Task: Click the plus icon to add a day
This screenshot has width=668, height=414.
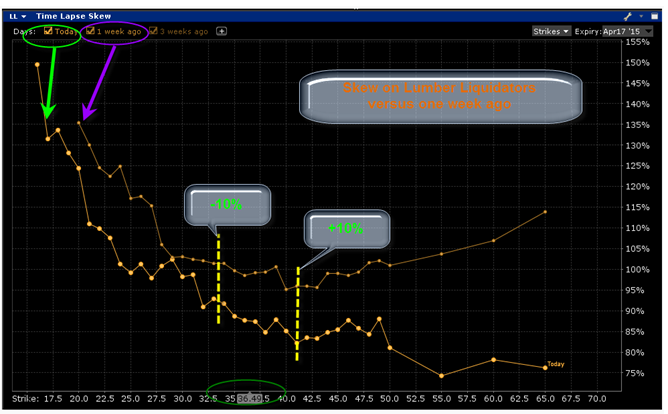Action: [x=222, y=31]
